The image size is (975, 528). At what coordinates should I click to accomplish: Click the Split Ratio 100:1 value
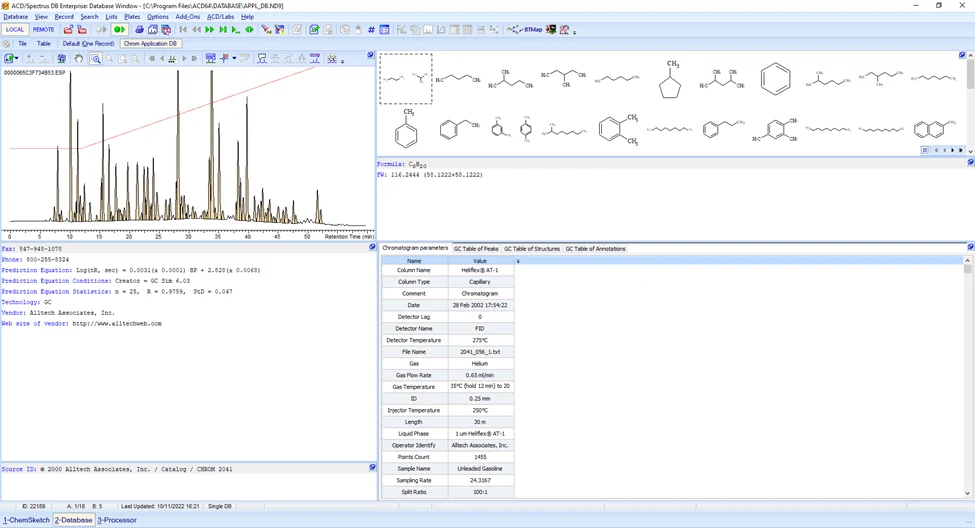[480, 492]
